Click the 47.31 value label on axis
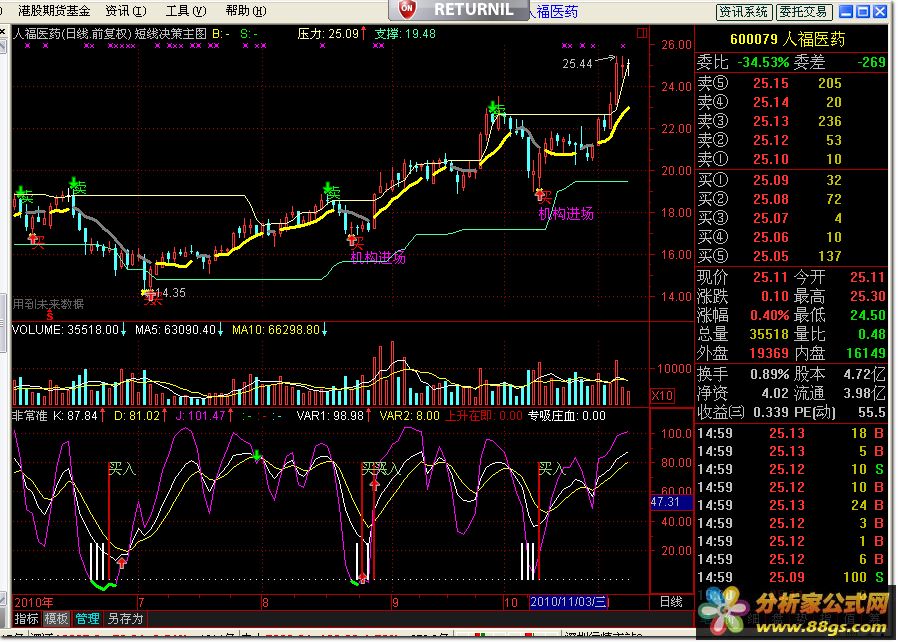 click(x=671, y=502)
